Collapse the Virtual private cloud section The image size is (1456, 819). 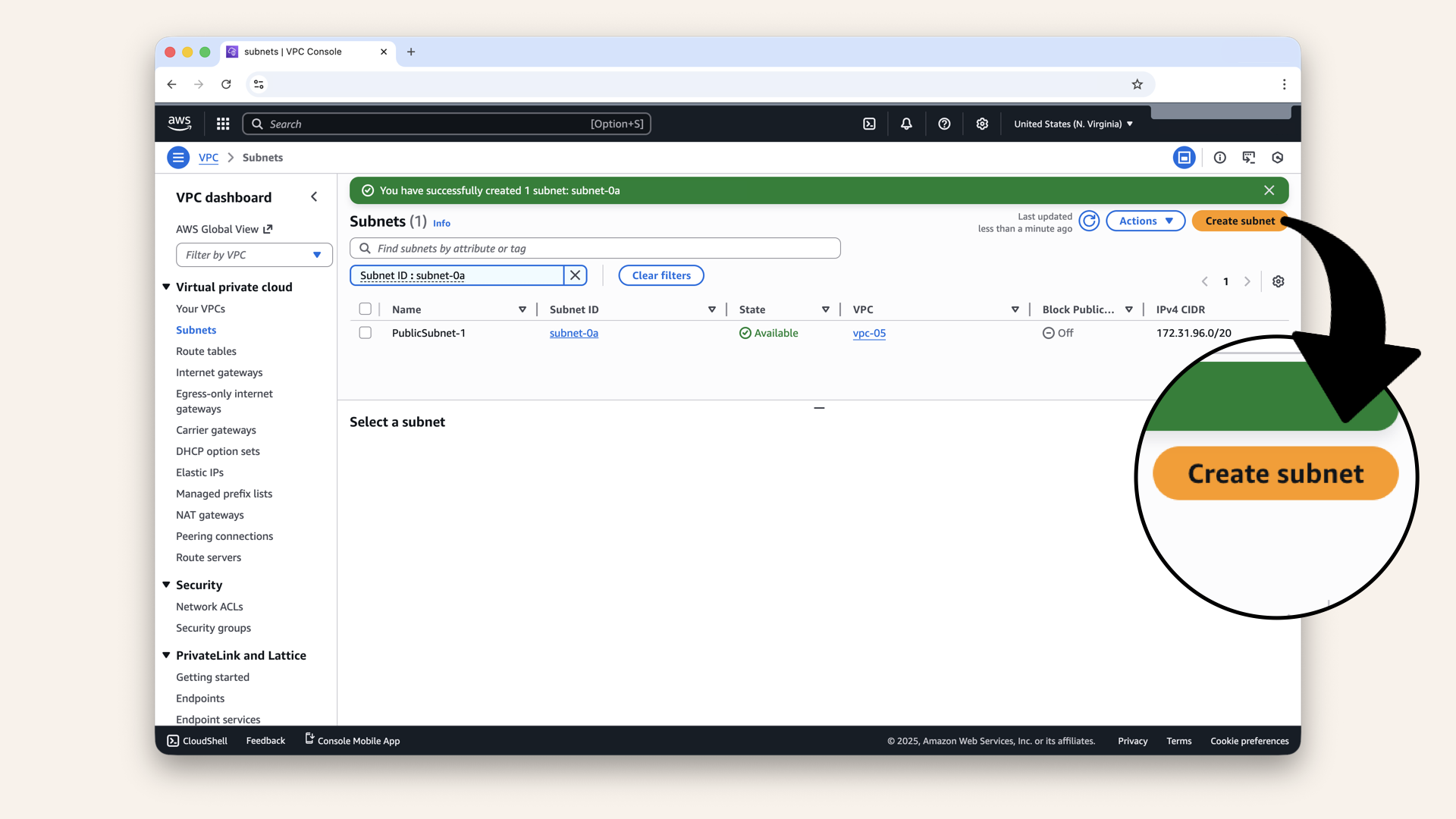pyautogui.click(x=167, y=287)
